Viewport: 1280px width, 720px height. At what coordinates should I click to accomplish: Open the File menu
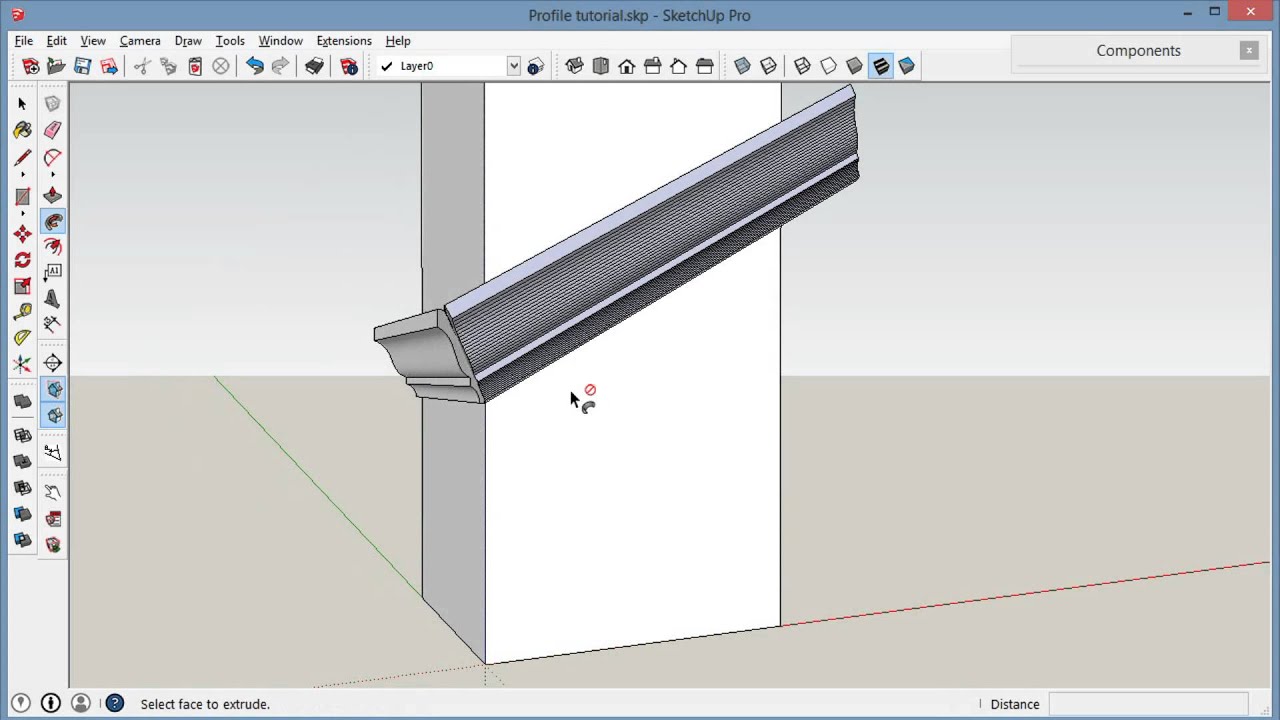pyautogui.click(x=23, y=41)
